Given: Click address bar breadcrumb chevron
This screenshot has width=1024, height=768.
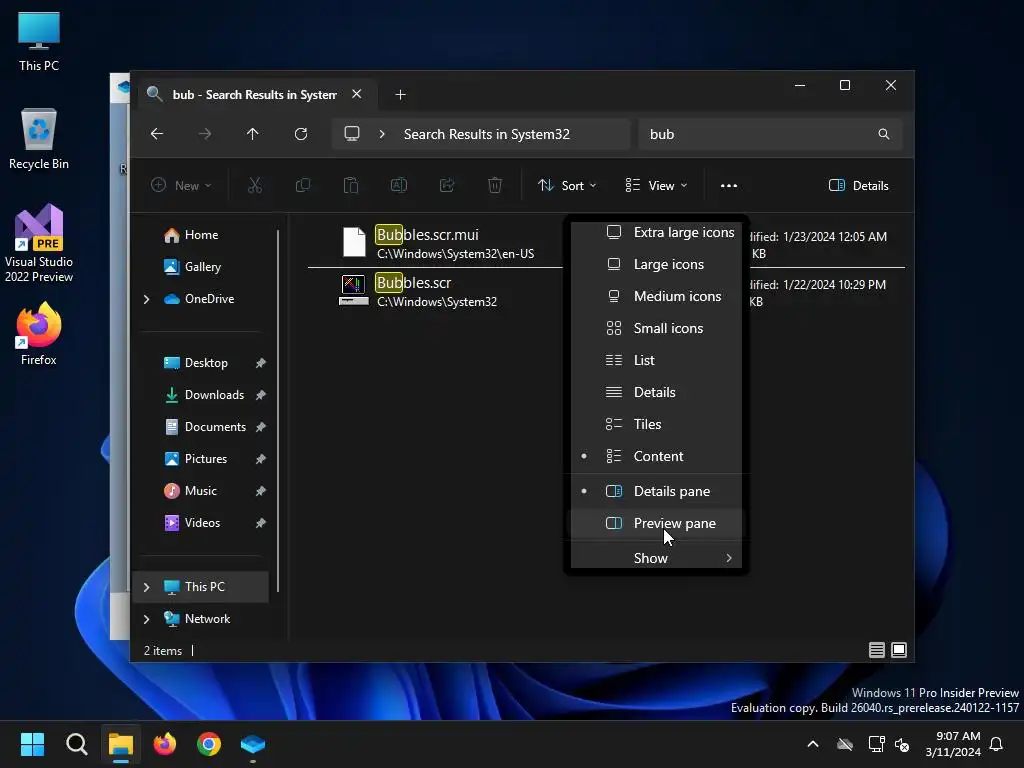Looking at the screenshot, I should click(x=382, y=134).
